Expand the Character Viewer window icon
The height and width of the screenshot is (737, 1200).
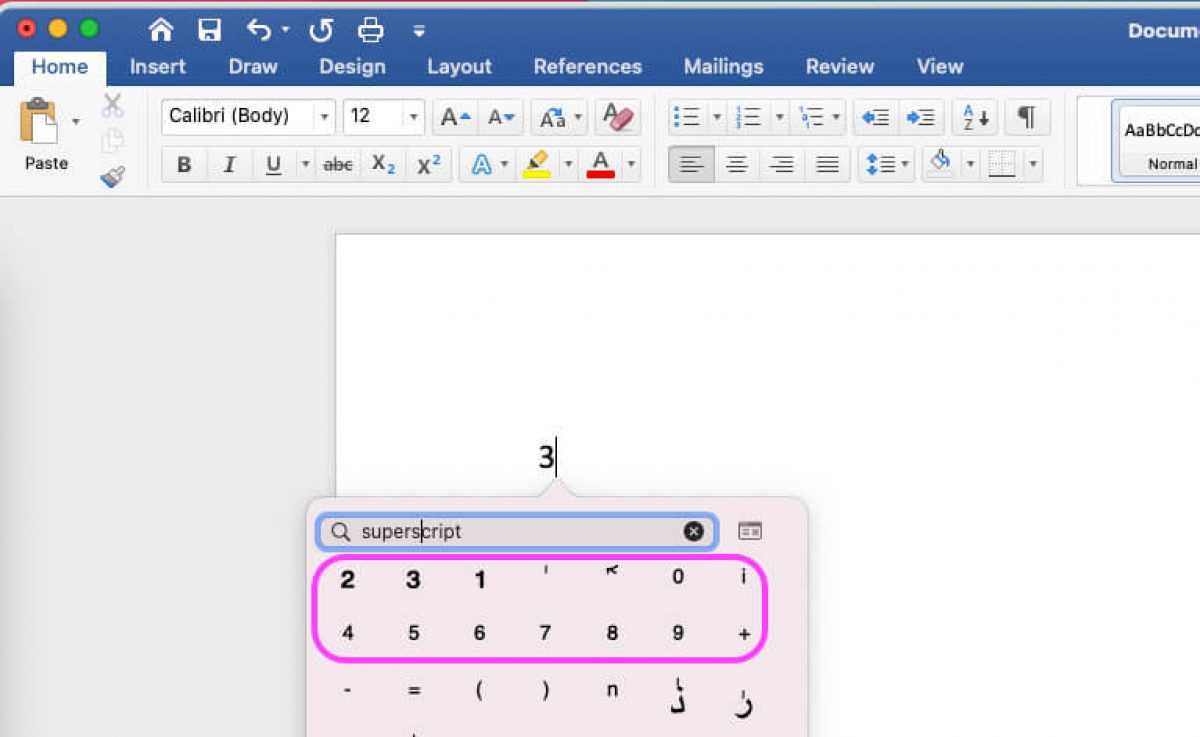pos(750,531)
